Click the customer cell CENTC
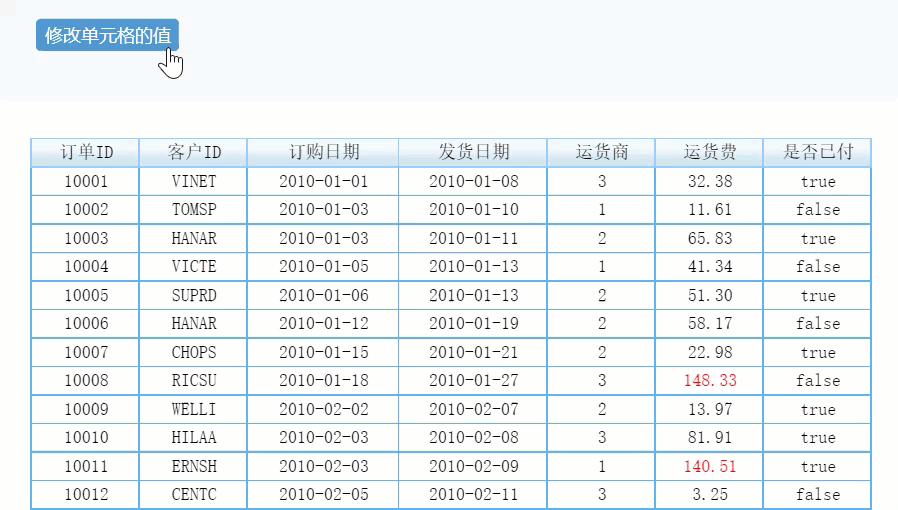The image size is (898, 510). [x=193, y=495]
